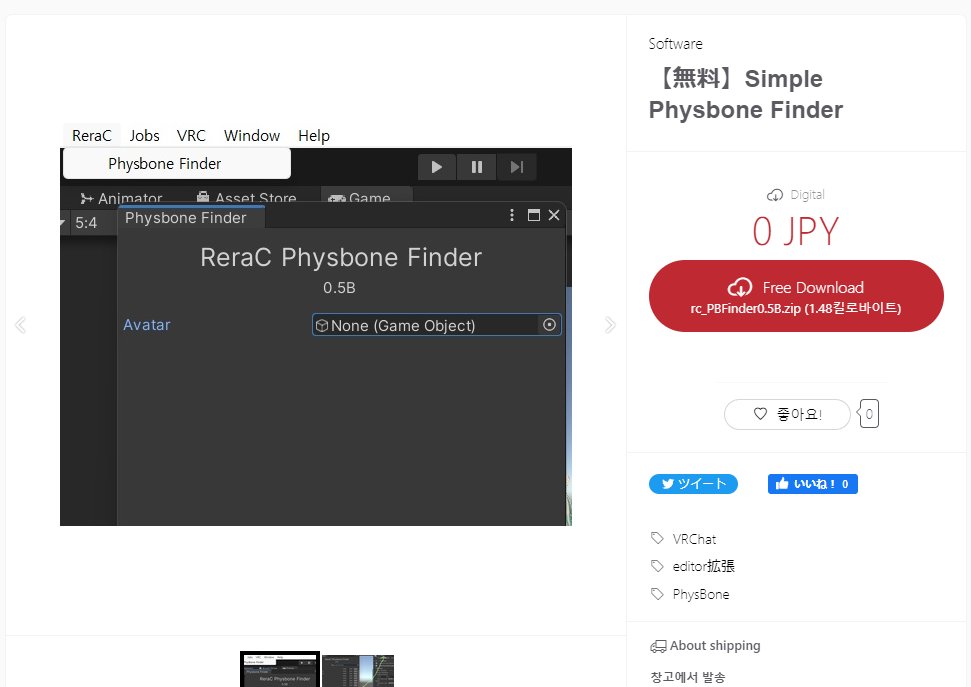Viewport: 971px width, 687px height.
Task: Click the heart icon in like button
Action: (760, 414)
